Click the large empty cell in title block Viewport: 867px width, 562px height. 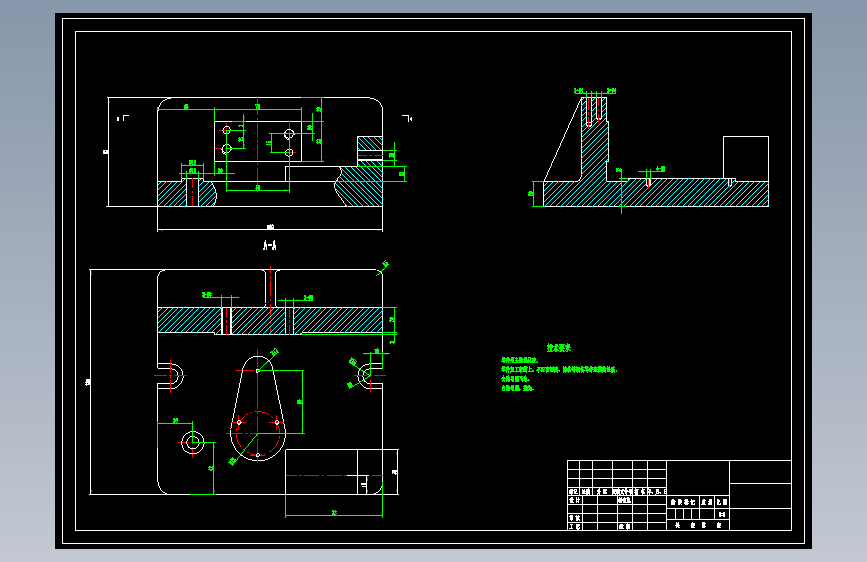pyautogui.click(x=698, y=478)
